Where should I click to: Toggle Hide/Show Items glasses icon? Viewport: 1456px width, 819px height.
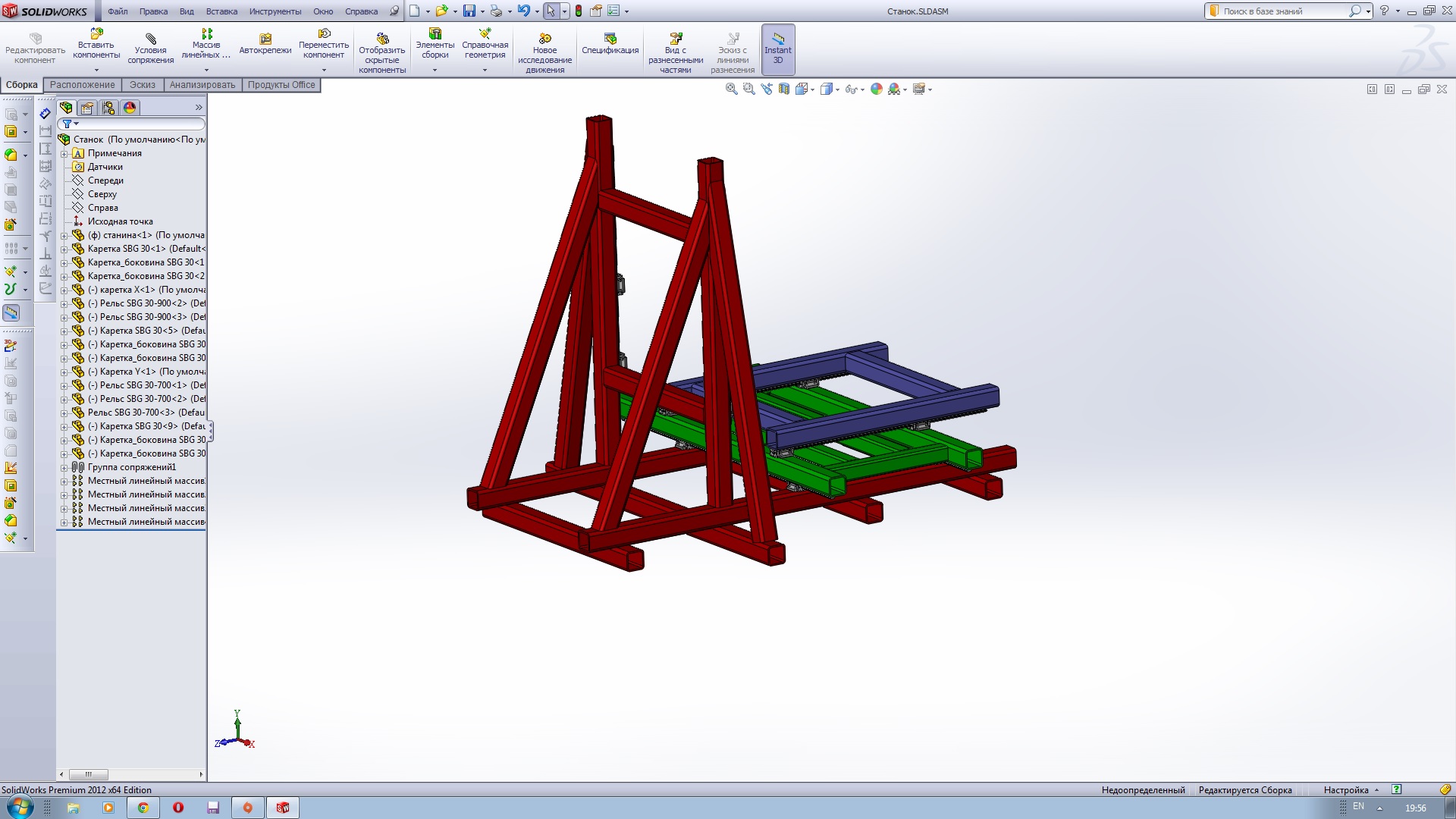pyautogui.click(x=851, y=89)
